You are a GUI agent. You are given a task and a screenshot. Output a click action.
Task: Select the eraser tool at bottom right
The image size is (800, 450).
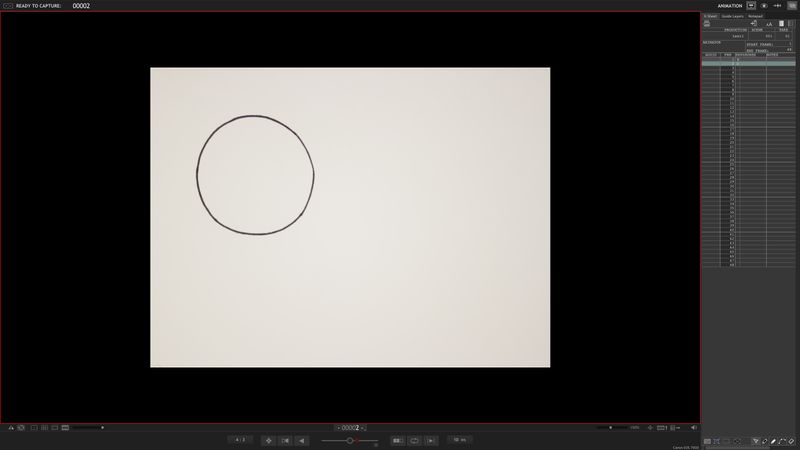click(791, 441)
